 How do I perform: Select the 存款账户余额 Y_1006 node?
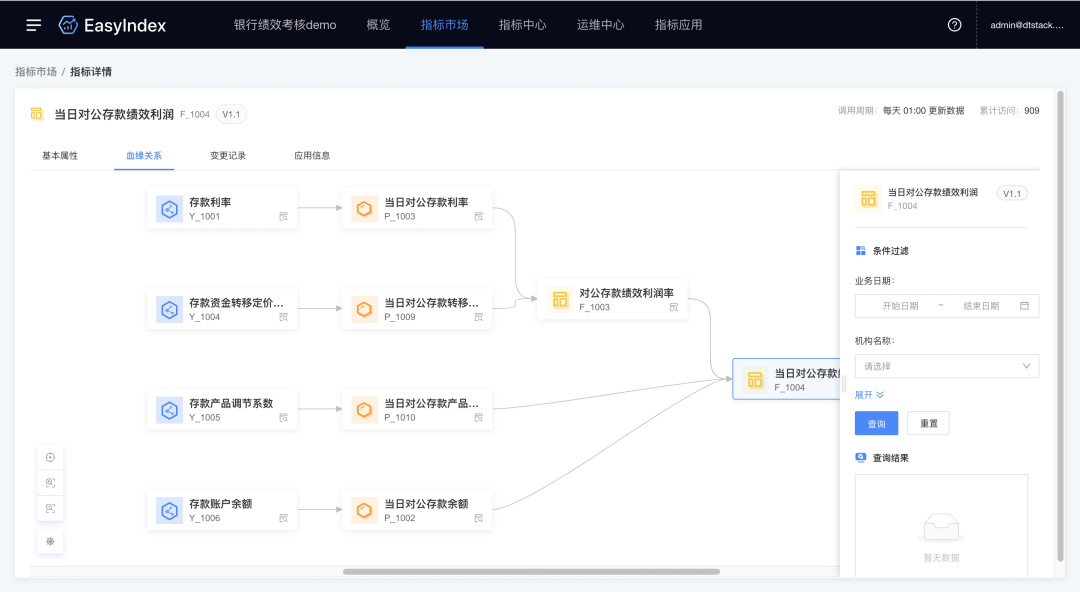[x=221, y=510]
